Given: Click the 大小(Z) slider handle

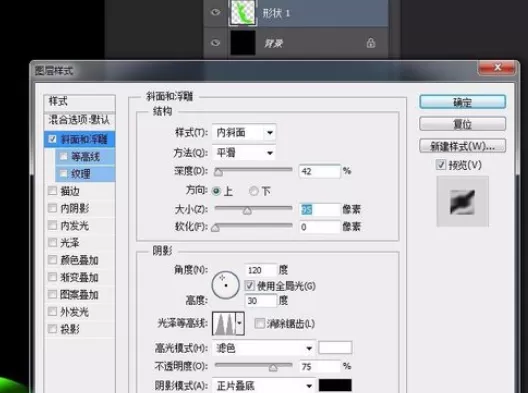Looking at the screenshot, I should point(248,211).
